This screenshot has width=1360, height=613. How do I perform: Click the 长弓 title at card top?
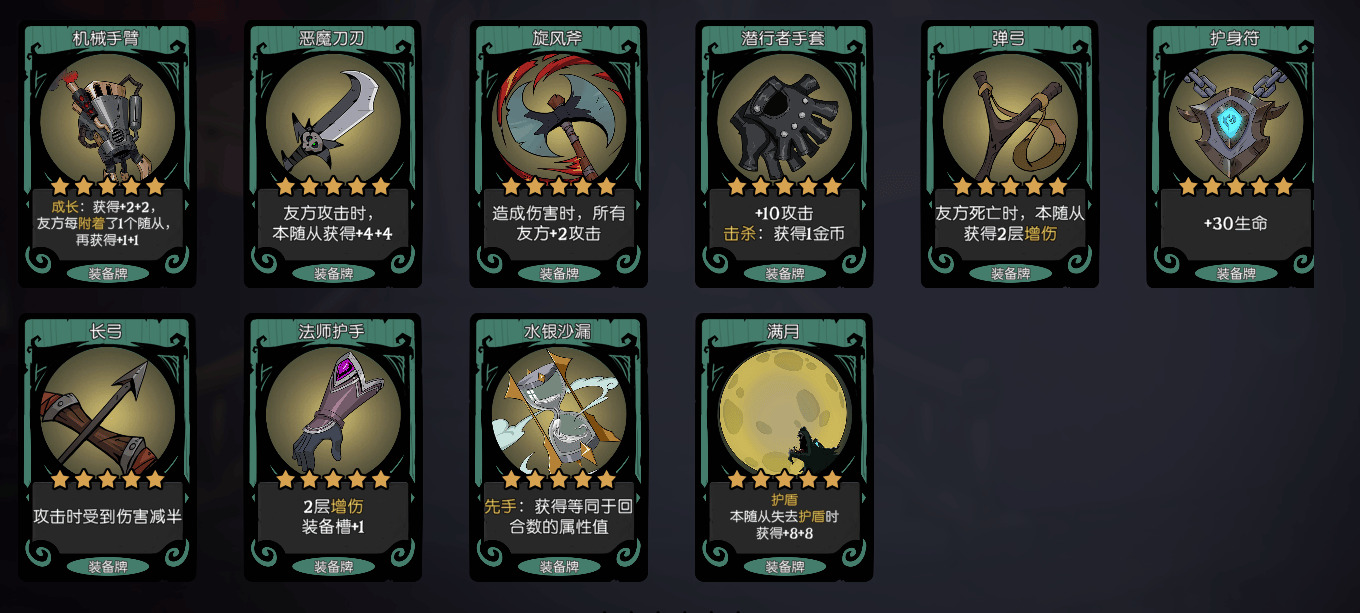pyautogui.click(x=106, y=331)
